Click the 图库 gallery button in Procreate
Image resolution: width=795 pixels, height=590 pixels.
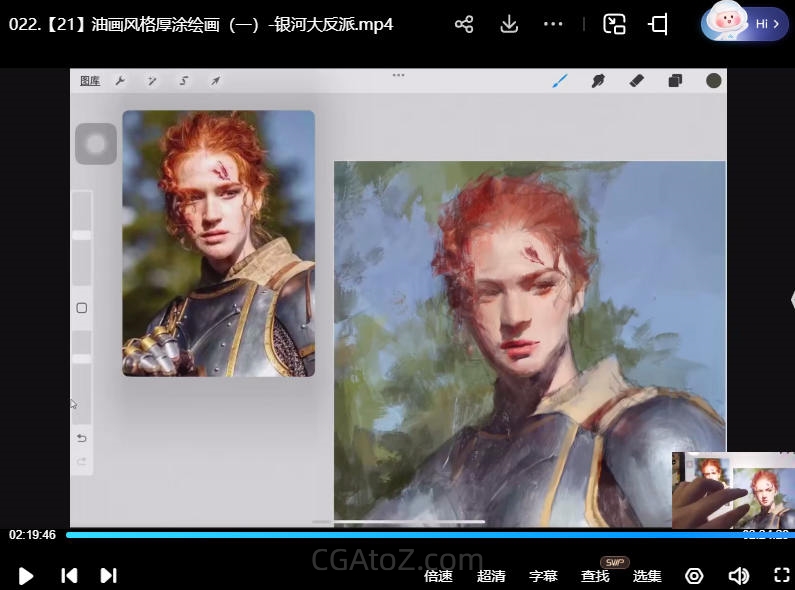(x=90, y=81)
